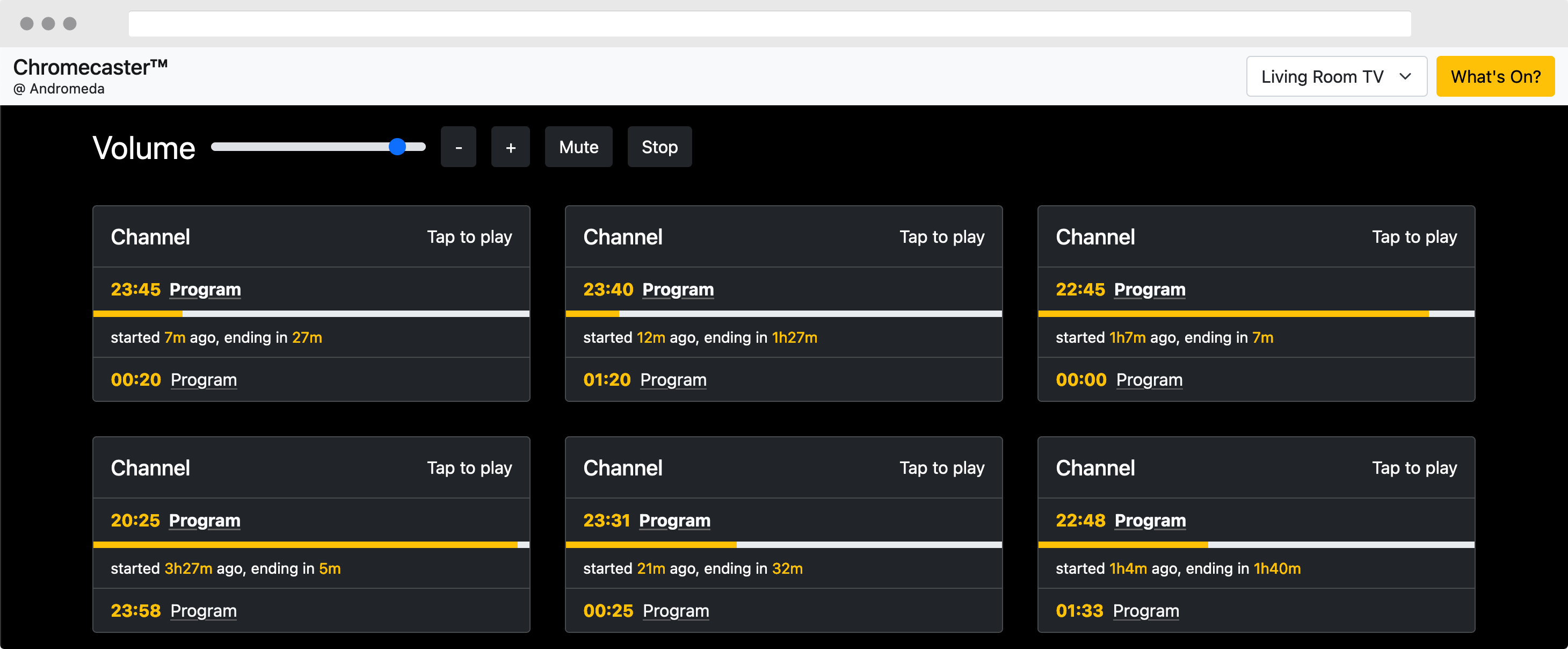
Task: Tap to play the channel showing 23:31 Program
Action: 942,467
